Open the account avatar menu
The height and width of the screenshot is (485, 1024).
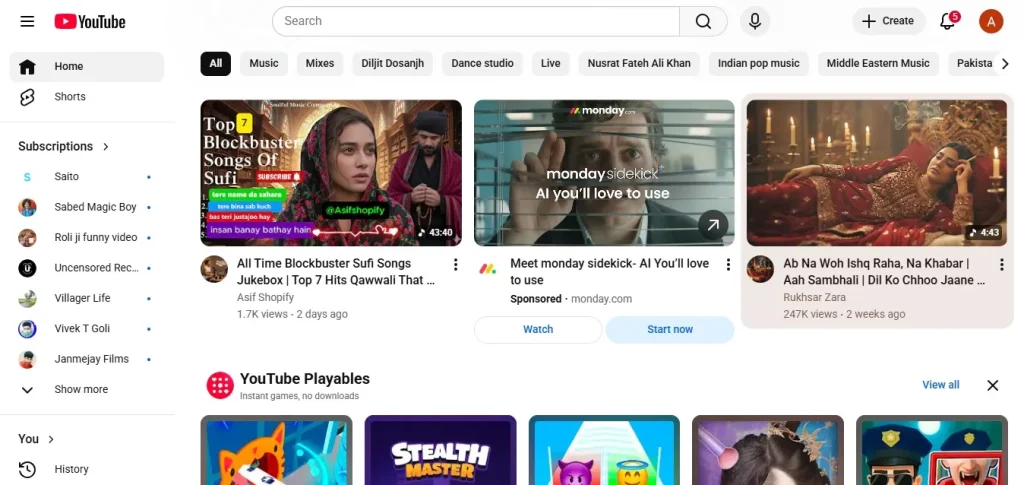pos(991,22)
